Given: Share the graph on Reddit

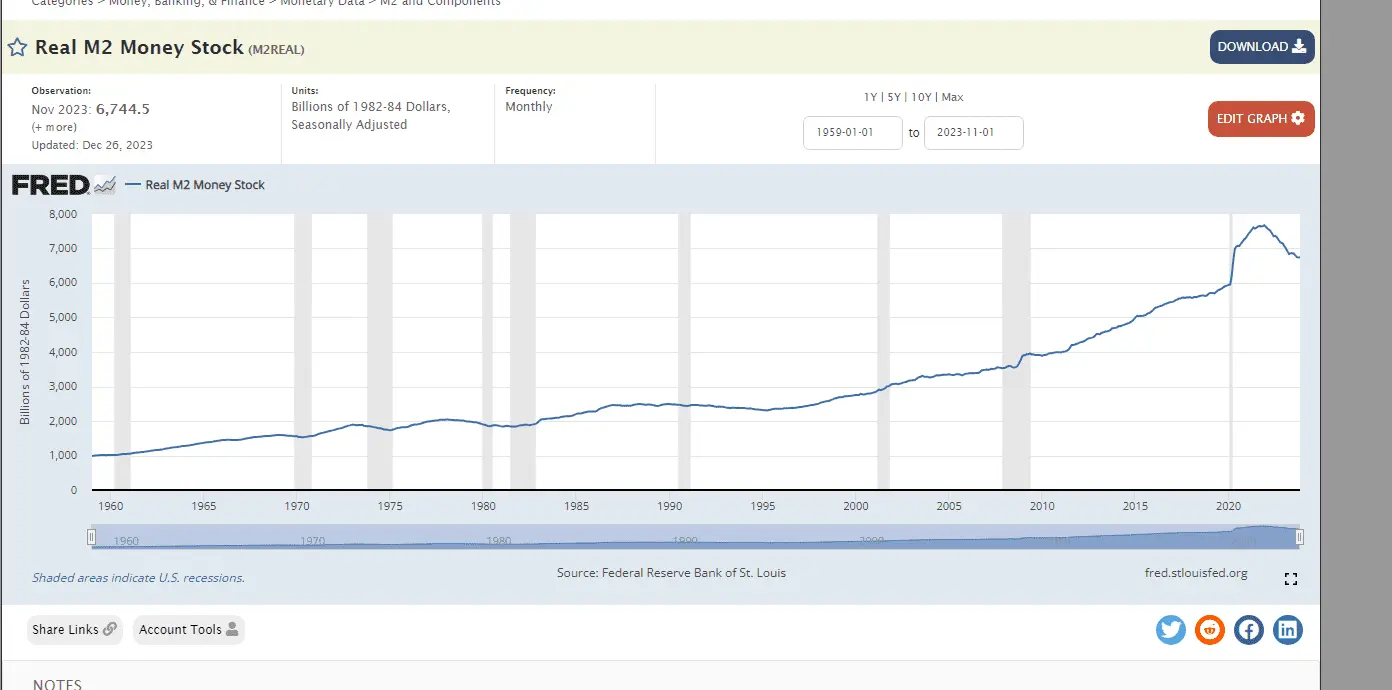Looking at the screenshot, I should point(1210,630).
